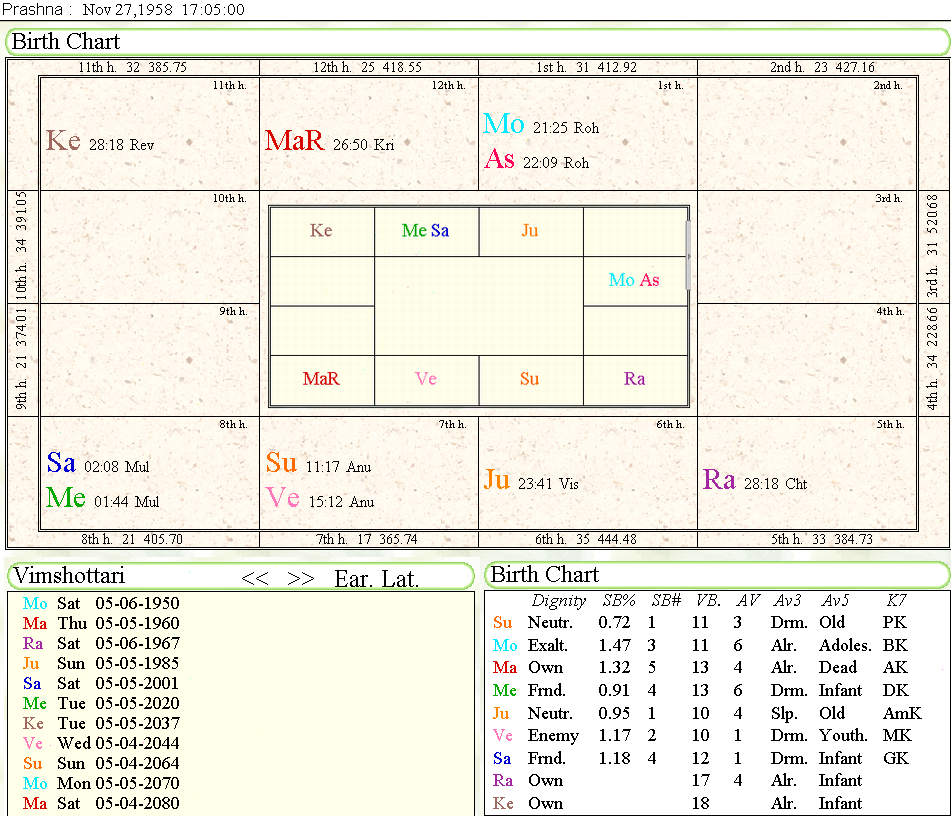Viewport: 951px width, 816px height.
Task: Open the top Birth Chart title bar
Action: pos(477,42)
